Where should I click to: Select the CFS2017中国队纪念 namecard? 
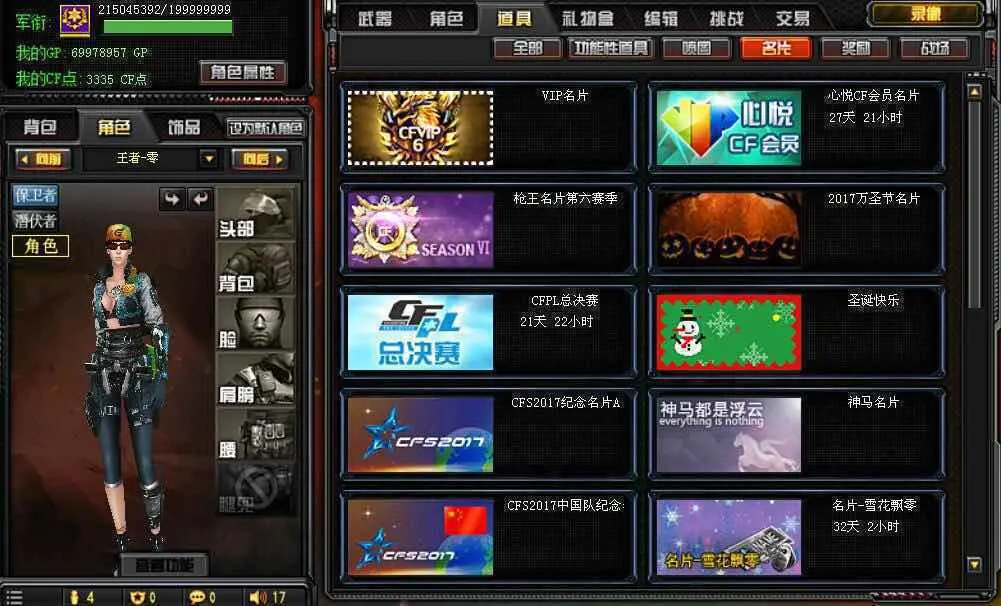pyautogui.click(x=420, y=537)
